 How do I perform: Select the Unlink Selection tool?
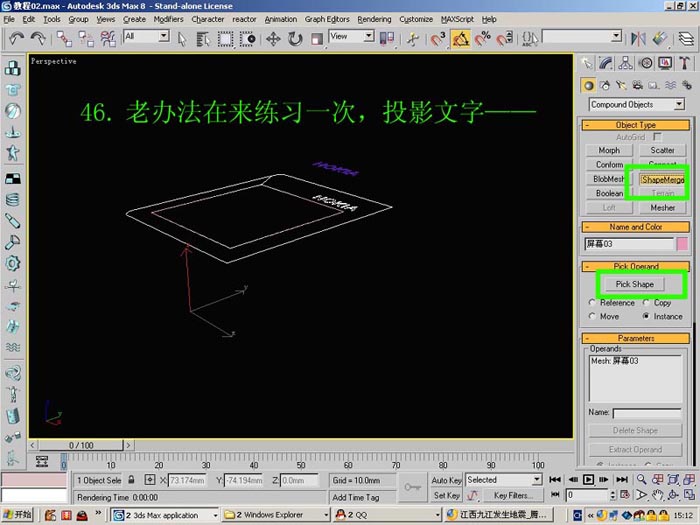tap(86, 39)
